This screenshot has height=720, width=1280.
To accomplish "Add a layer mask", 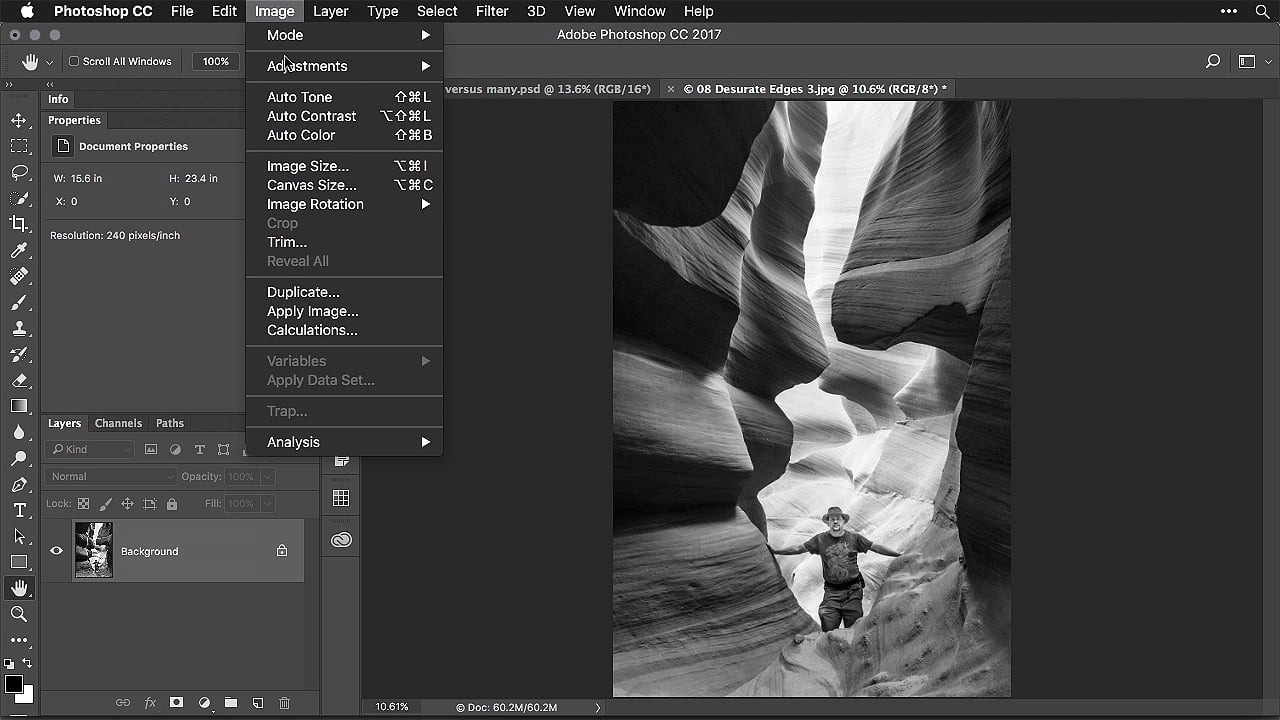I will pyautogui.click(x=177, y=703).
